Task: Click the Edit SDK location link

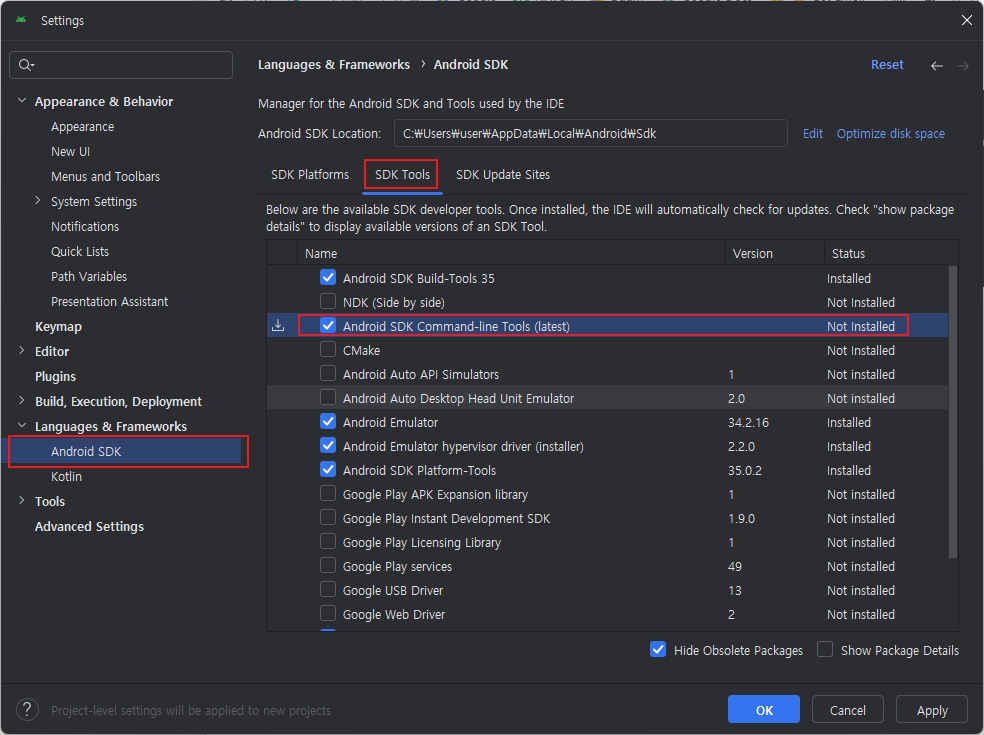Action: tap(813, 134)
